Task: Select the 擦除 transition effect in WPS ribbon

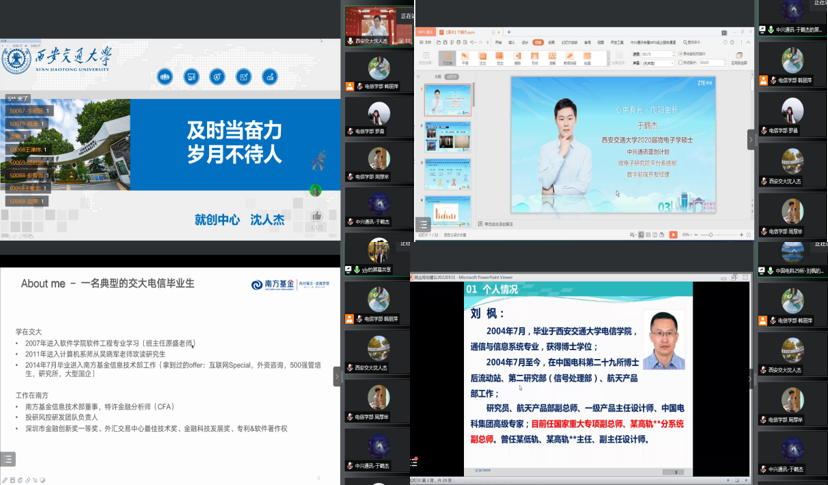Action: click(517, 58)
